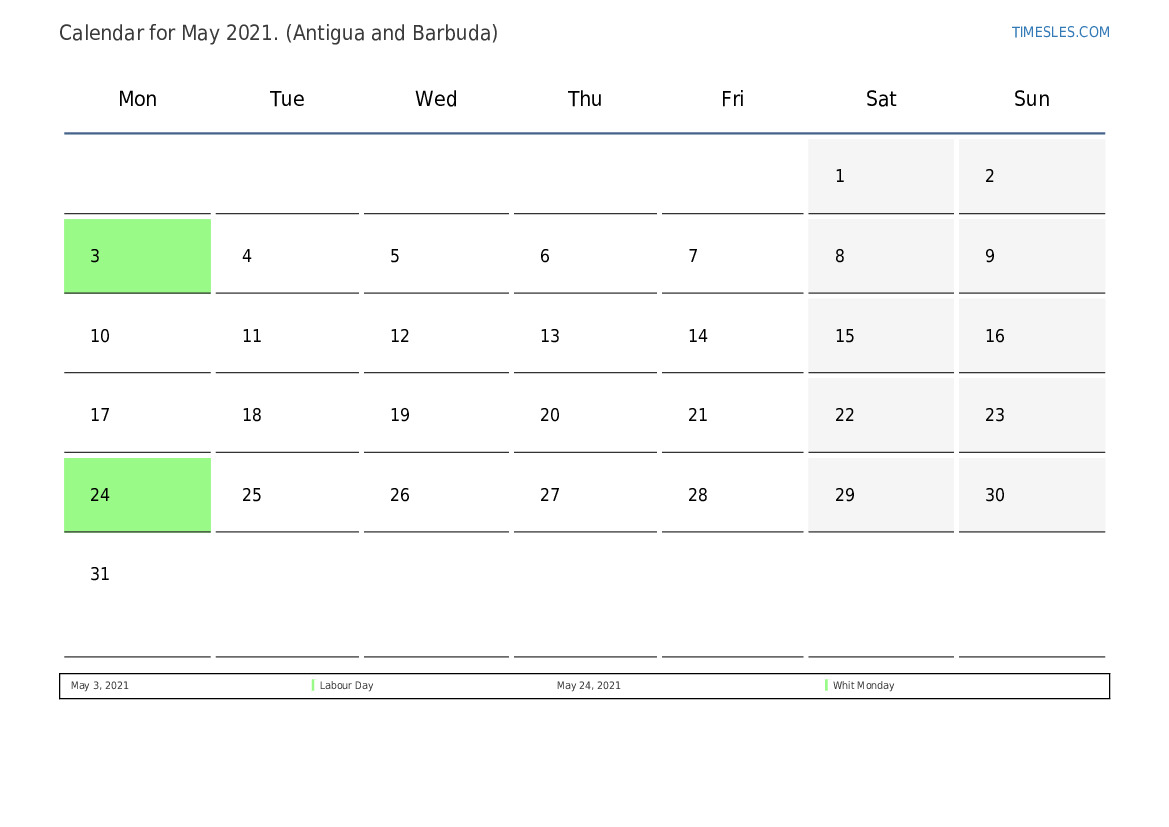Select Sunday May 2 cell
Viewport: 1169px width, 827px height.
click(x=1031, y=176)
